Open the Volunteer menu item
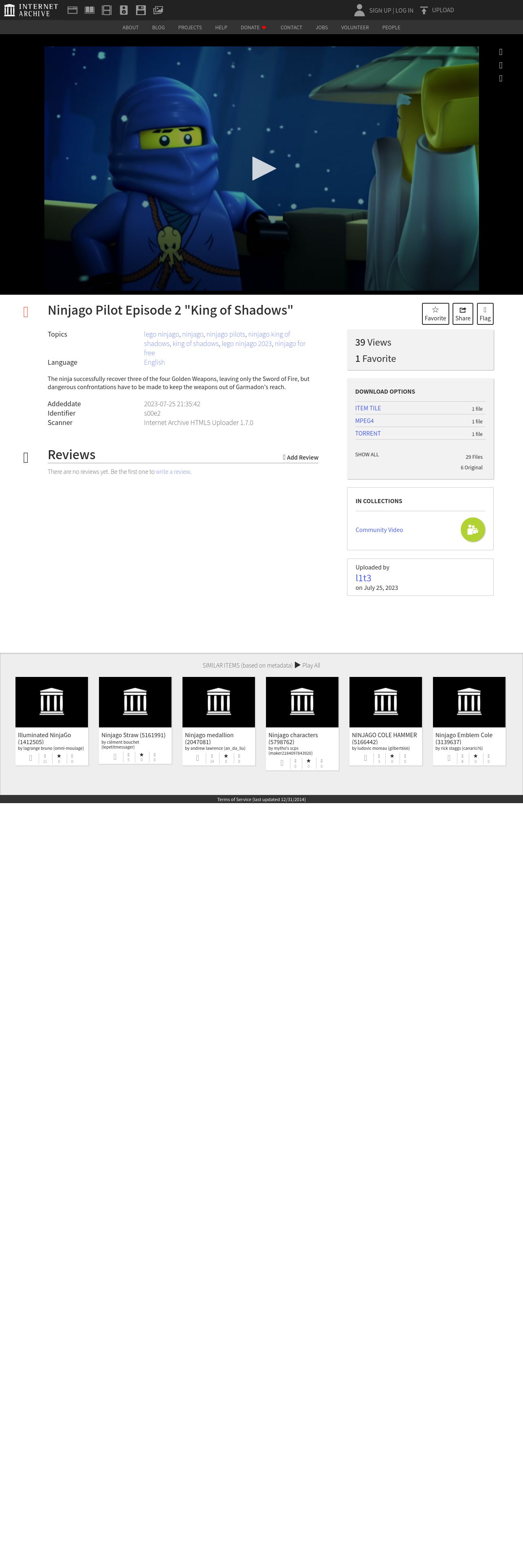 coord(355,27)
